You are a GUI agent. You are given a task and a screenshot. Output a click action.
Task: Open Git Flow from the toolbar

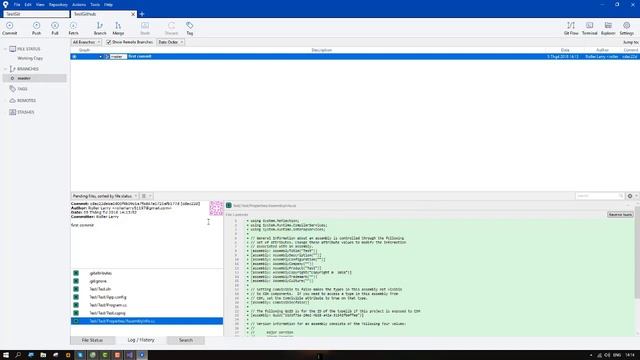point(571,28)
